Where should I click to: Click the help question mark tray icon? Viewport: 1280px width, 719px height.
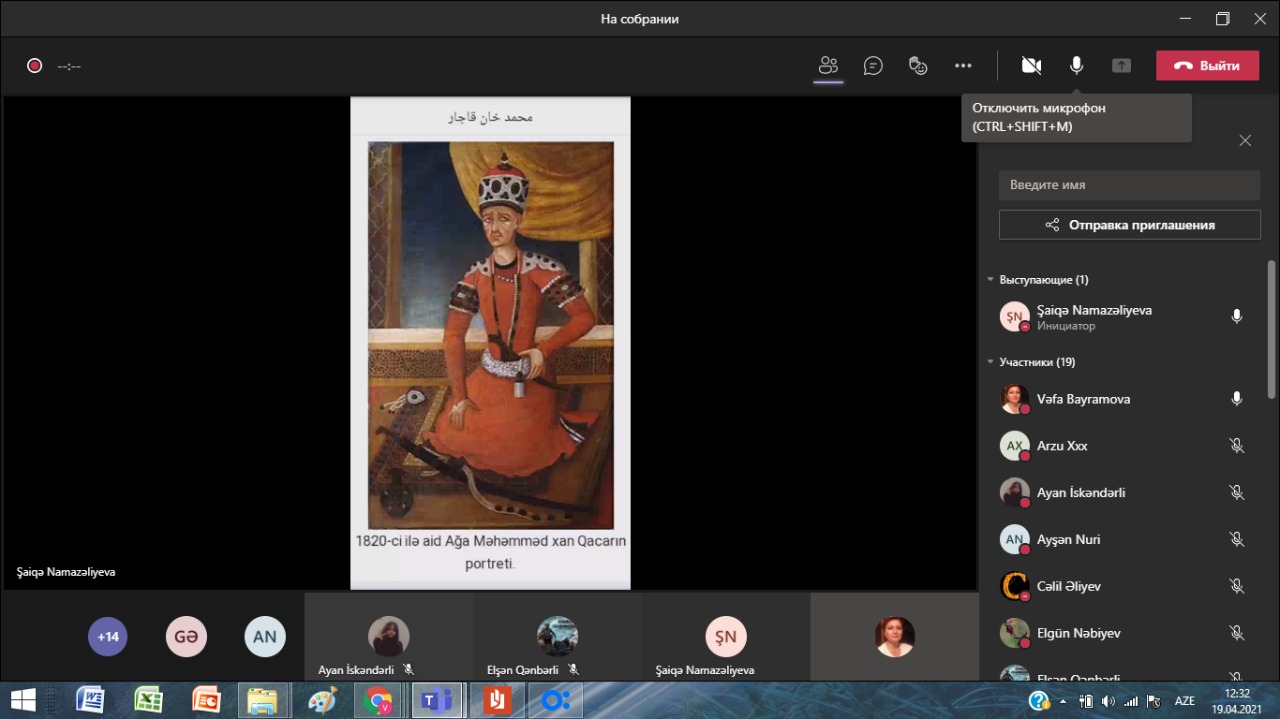click(1039, 700)
